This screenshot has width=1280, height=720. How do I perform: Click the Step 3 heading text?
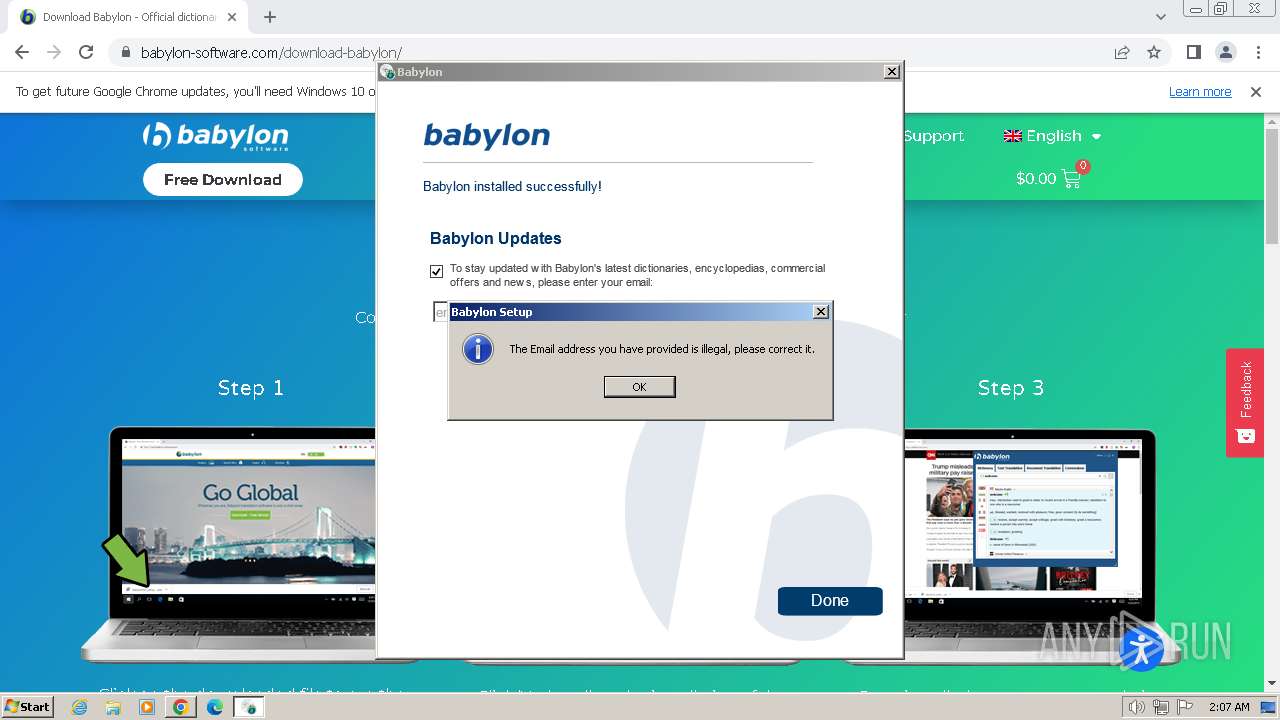(x=1011, y=388)
